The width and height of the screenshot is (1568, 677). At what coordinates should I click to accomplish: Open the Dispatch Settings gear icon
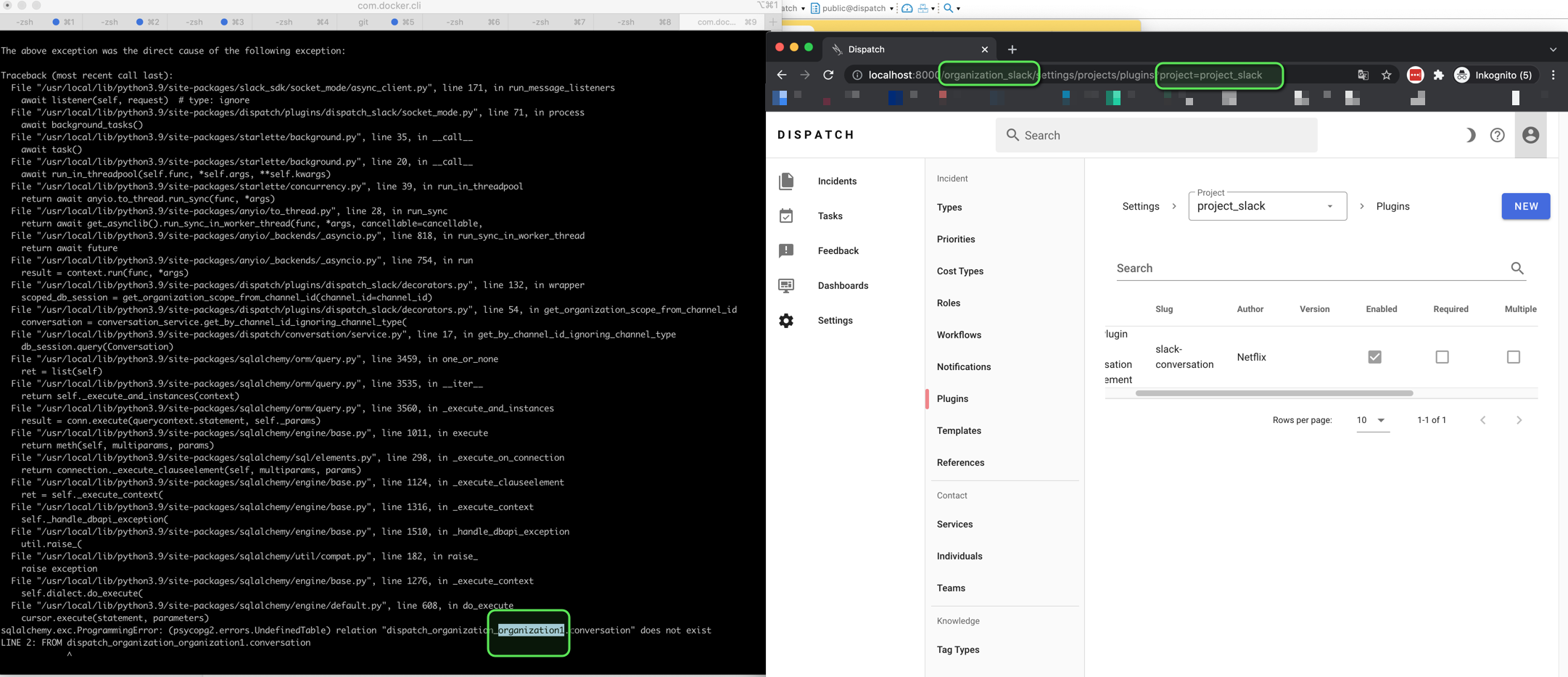pos(786,320)
